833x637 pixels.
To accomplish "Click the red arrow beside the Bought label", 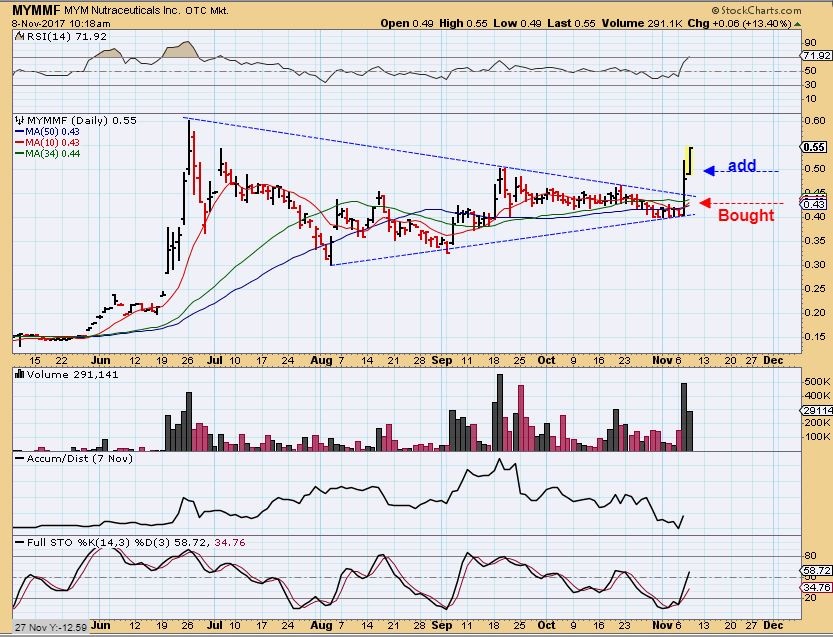I will (x=703, y=203).
